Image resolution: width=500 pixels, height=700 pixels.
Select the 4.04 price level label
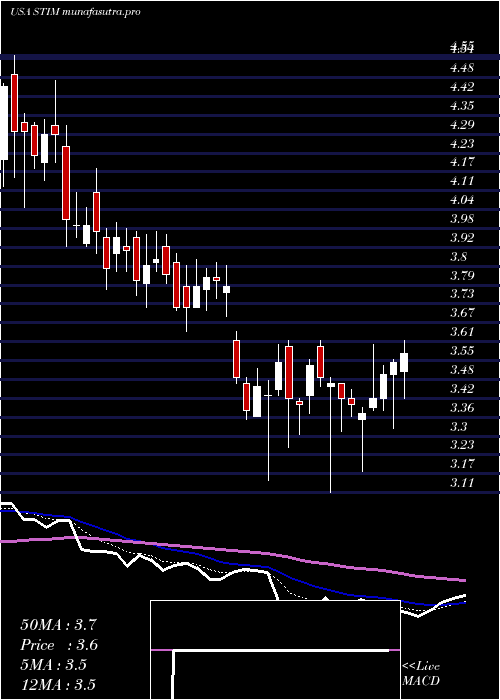(462, 200)
